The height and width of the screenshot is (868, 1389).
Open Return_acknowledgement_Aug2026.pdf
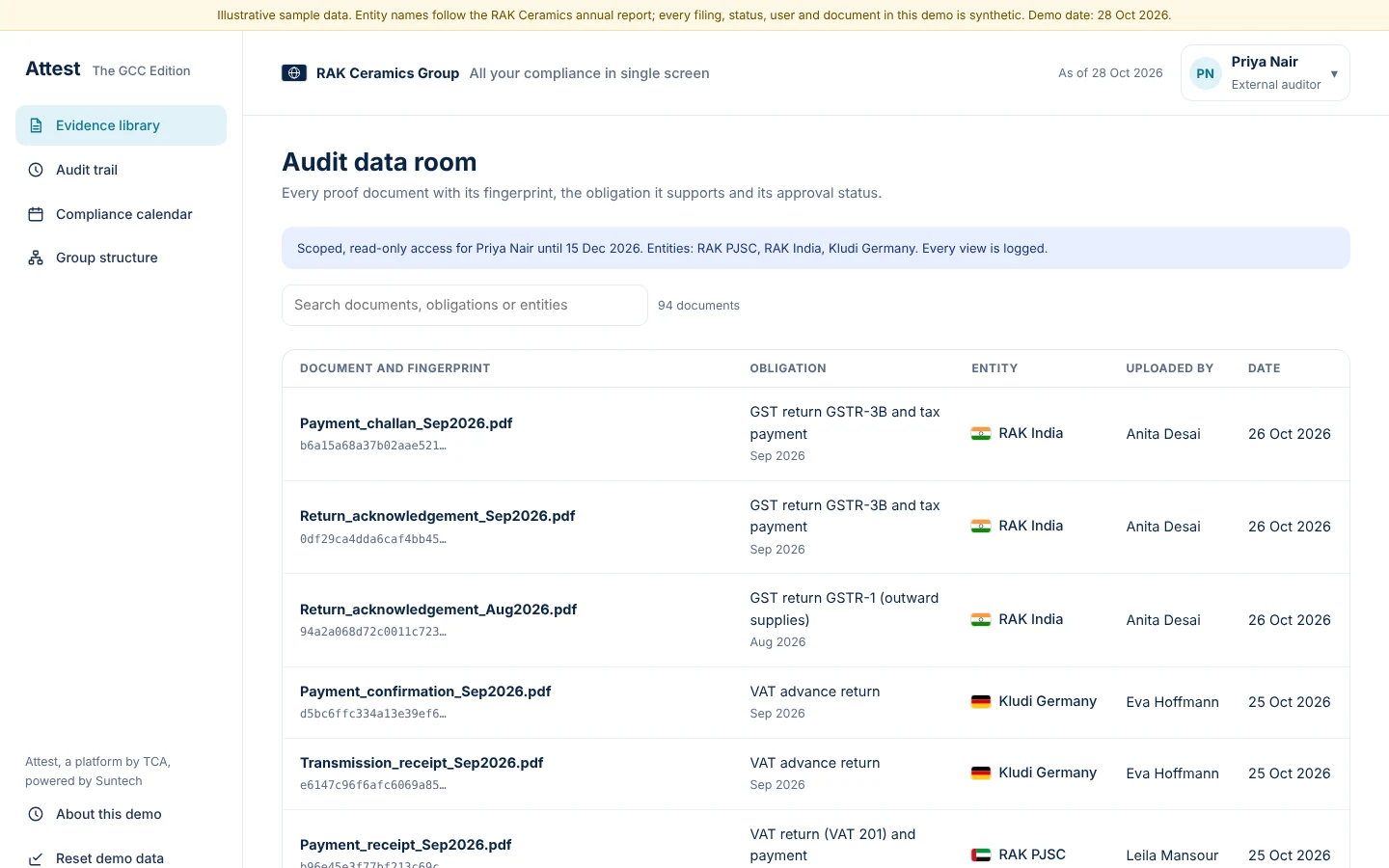point(439,610)
